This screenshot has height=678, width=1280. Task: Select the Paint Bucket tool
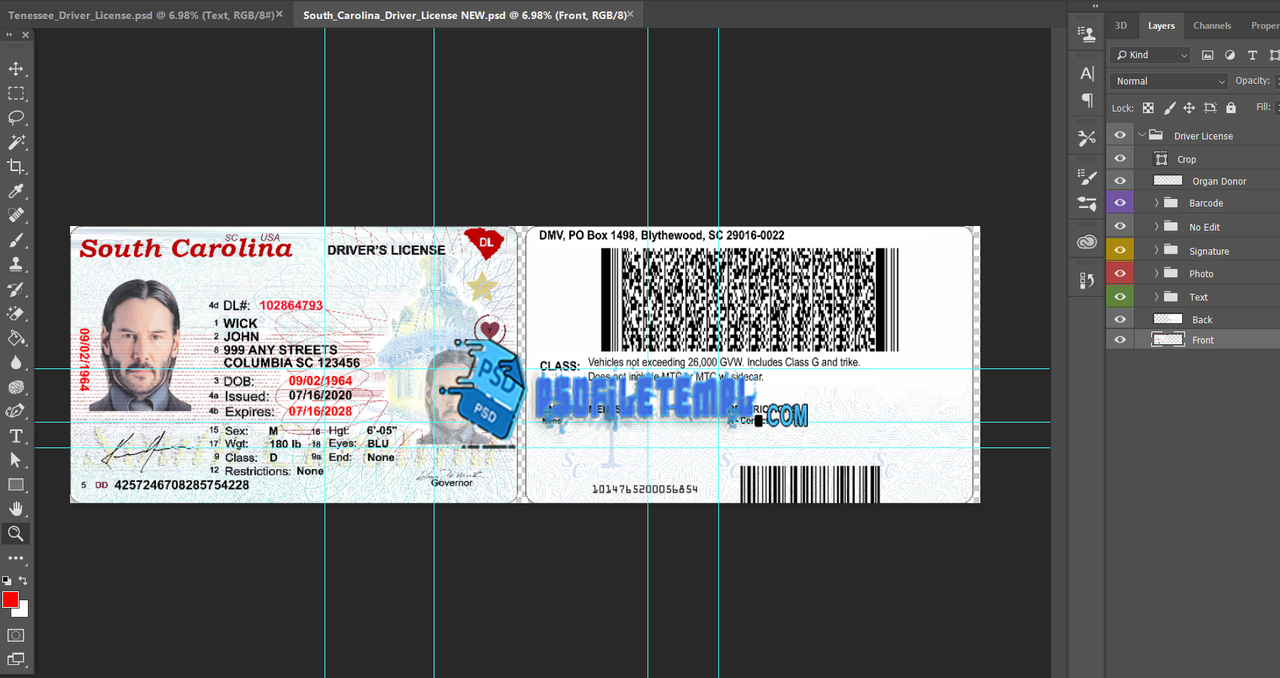tap(16, 338)
